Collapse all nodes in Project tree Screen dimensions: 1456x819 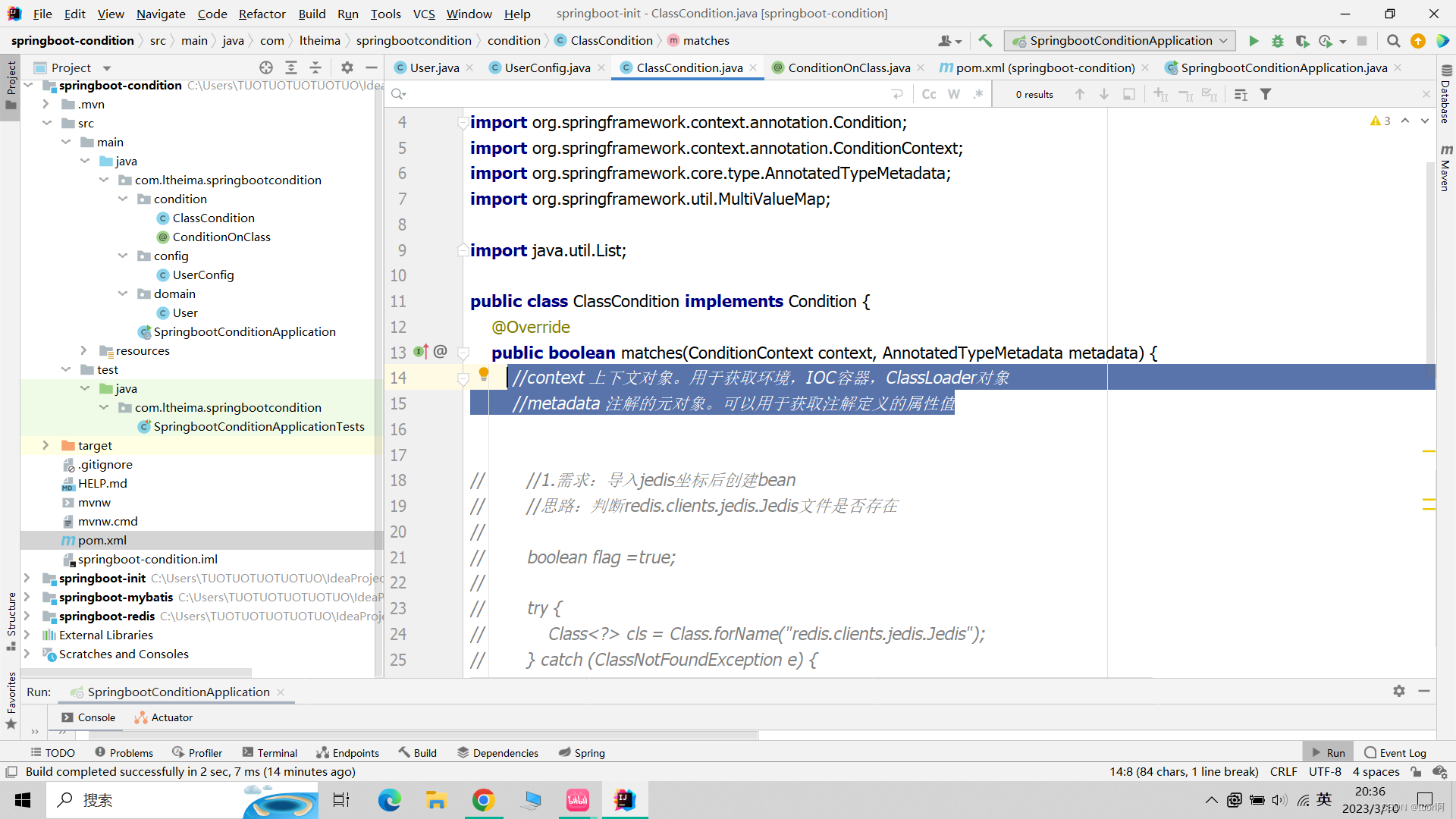click(316, 67)
